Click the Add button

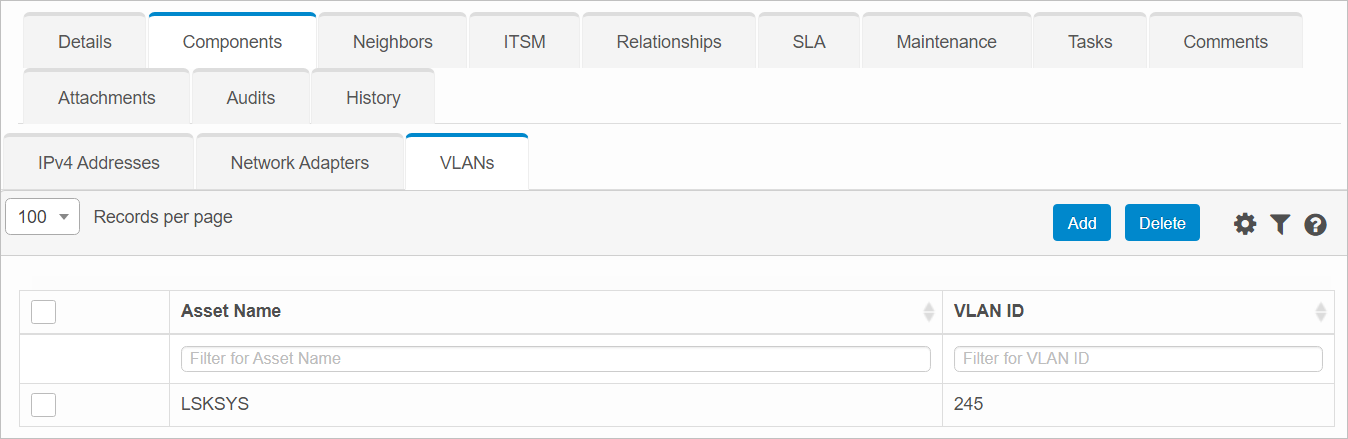pyautogui.click(x=1081, y=223)
